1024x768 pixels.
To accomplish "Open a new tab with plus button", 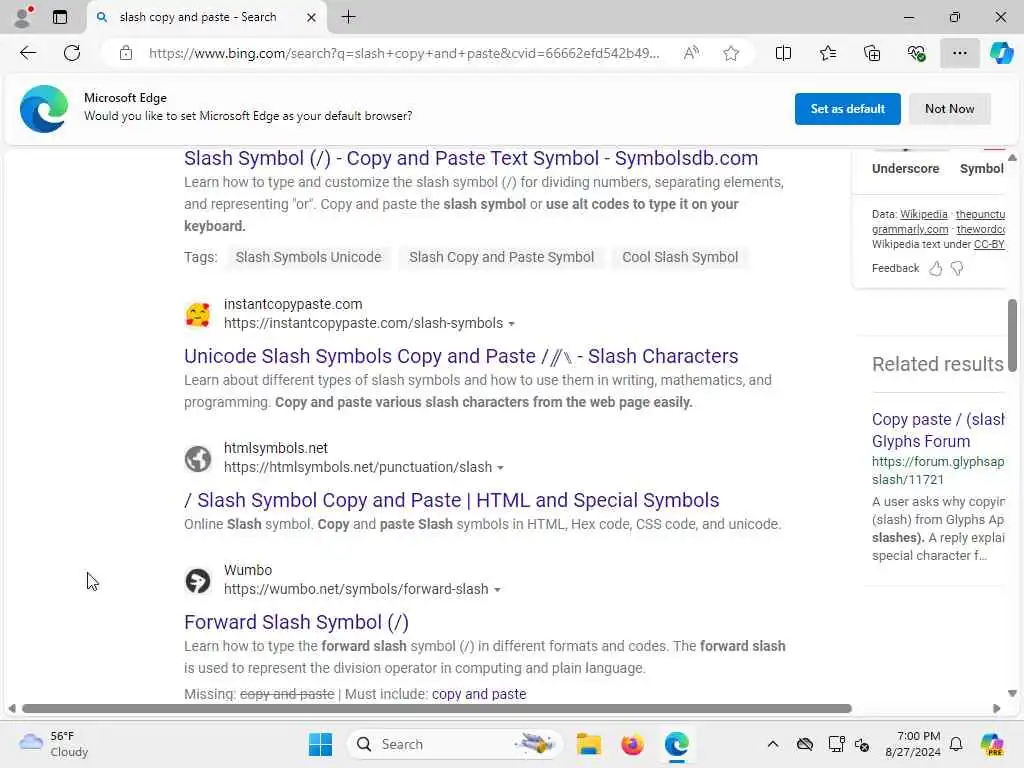I will point(349,17).
